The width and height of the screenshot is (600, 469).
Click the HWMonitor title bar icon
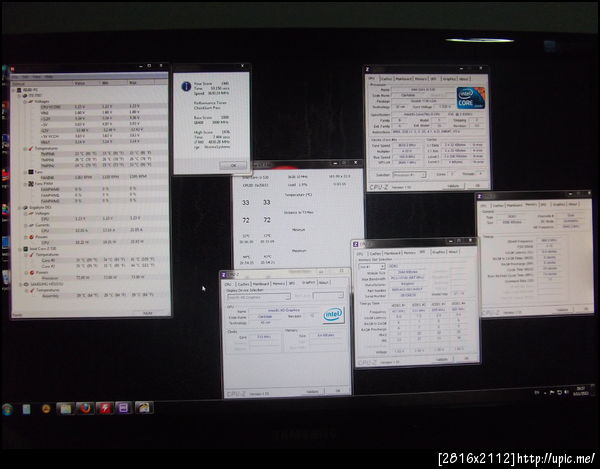[13, 69]
